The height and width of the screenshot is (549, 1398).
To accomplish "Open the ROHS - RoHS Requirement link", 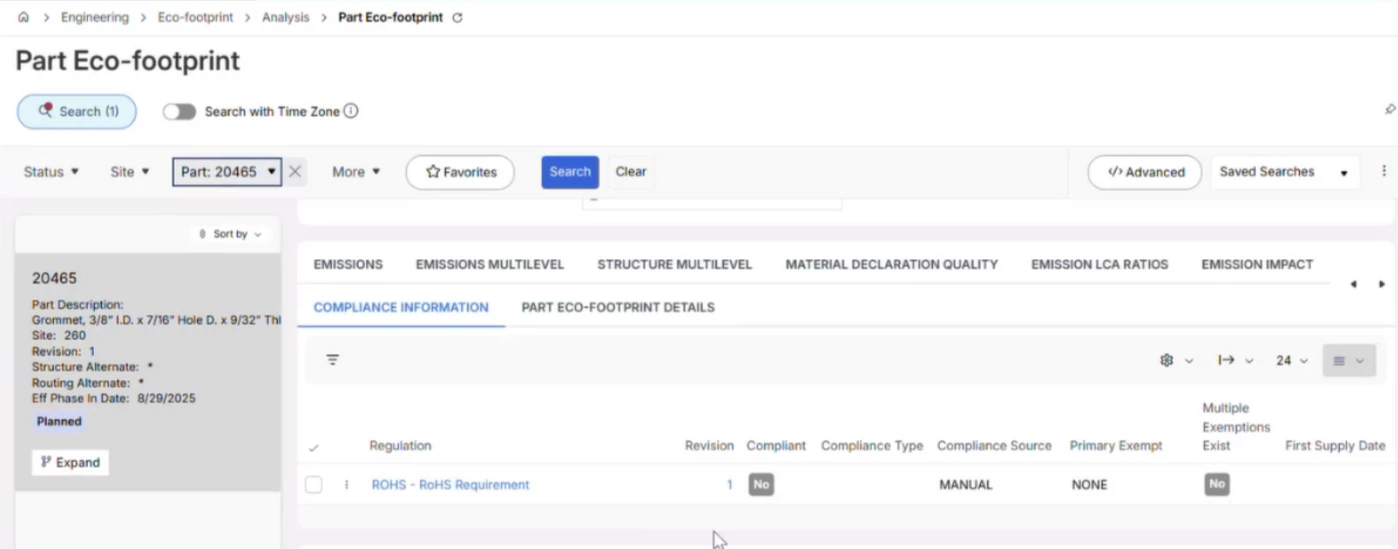I will tap(450, 485).
